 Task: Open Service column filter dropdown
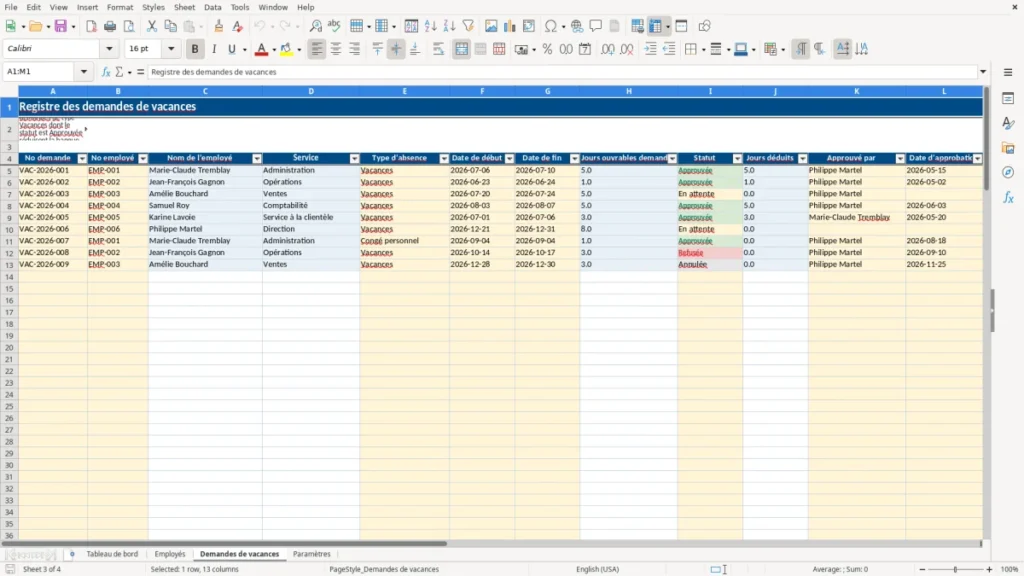(355, 159)
